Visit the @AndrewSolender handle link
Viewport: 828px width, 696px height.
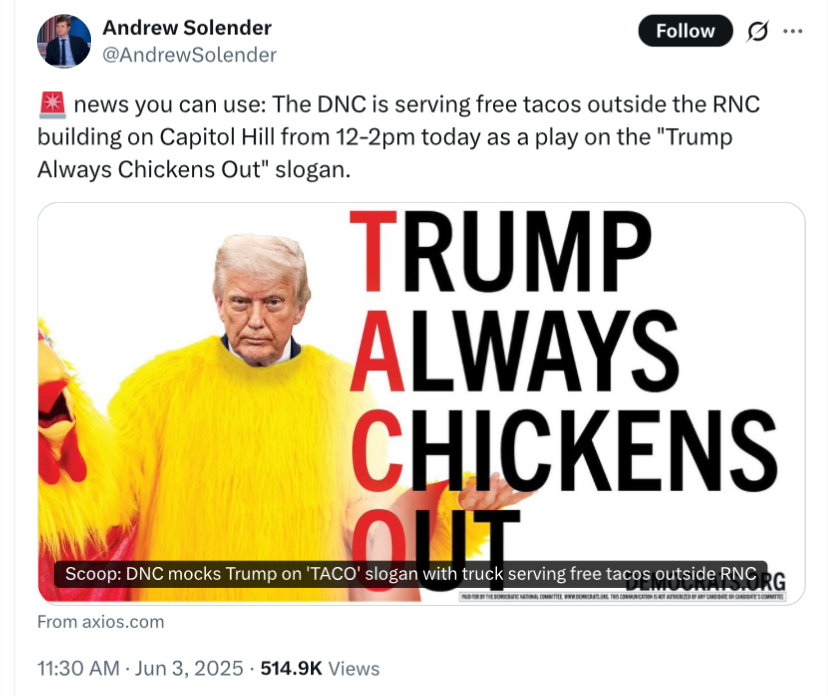pos(189,55)
